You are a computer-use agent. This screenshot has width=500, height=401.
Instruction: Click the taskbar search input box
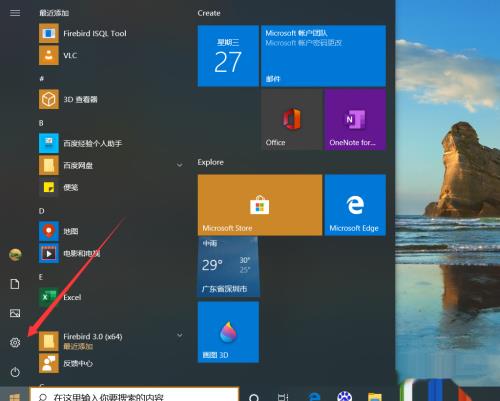(x=134, y=395)
